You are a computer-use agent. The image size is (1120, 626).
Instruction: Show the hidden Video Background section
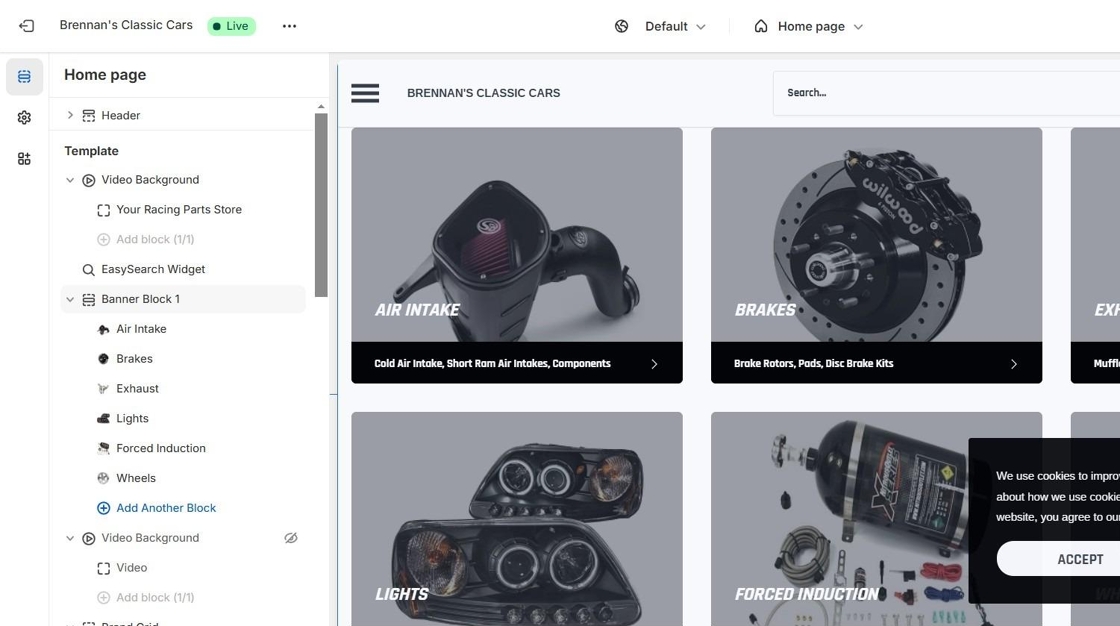[x=291, y=538]
